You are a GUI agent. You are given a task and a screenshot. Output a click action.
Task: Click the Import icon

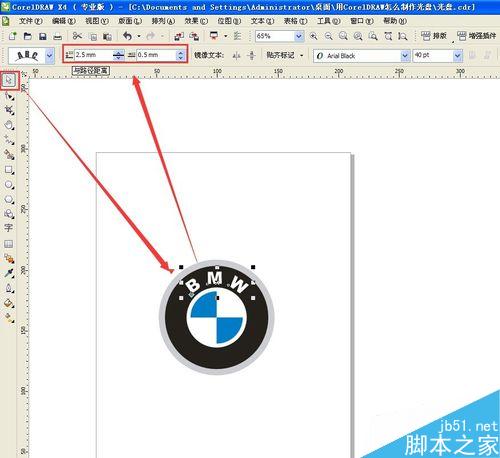tap(179, 36)
